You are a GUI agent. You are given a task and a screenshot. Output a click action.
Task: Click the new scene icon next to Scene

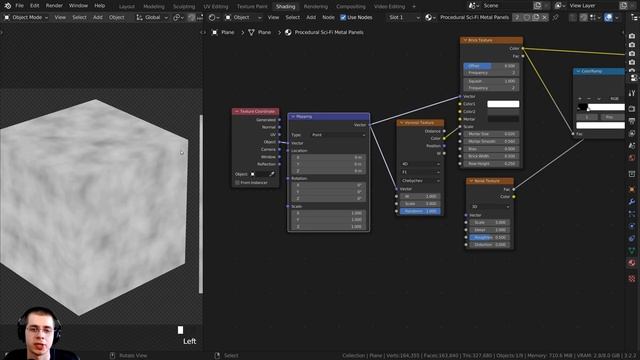pyautogui.click(x=537, y=6)
